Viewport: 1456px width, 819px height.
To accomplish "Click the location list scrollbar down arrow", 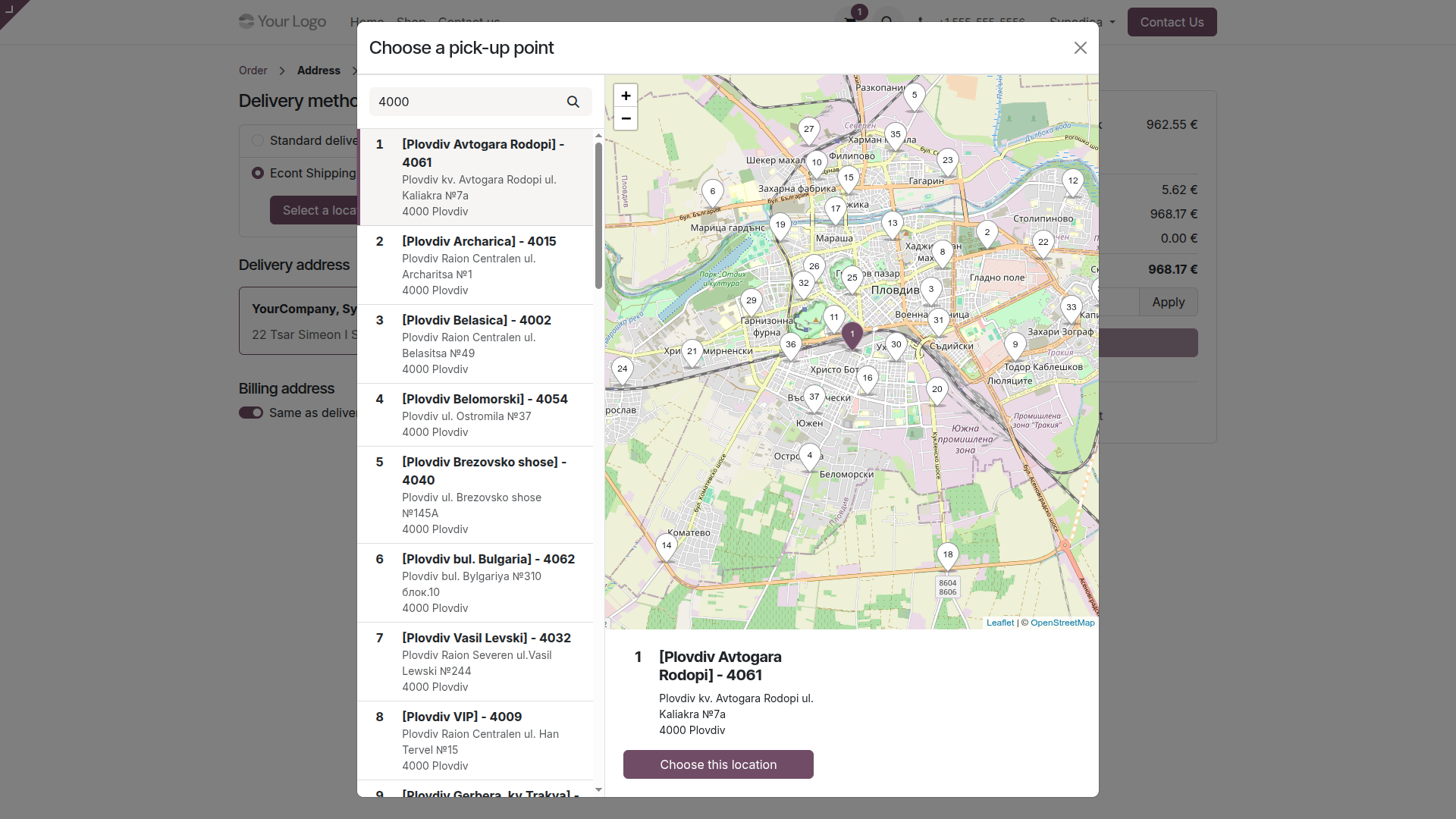I will click(x=598, y=790).
